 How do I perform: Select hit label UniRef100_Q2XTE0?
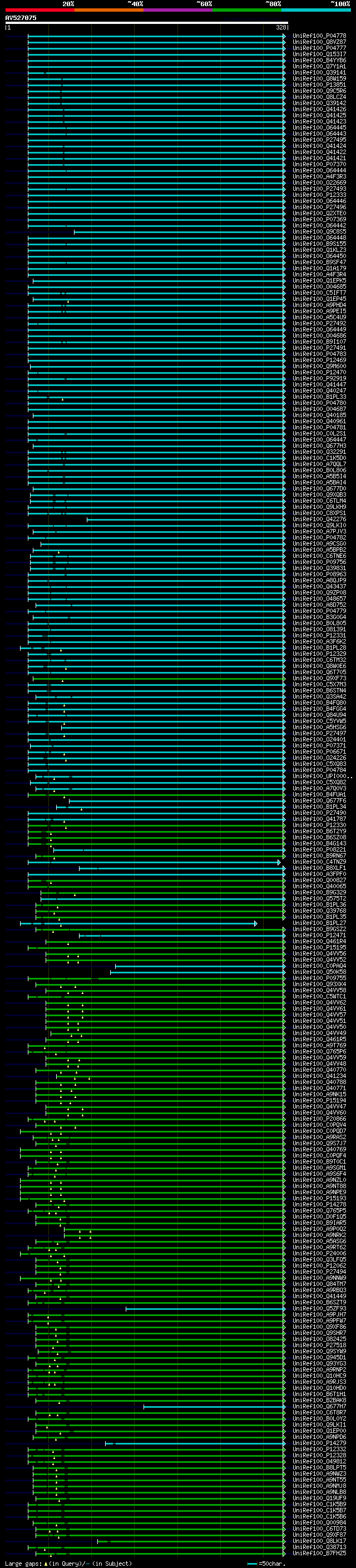[x=319, y=214]
